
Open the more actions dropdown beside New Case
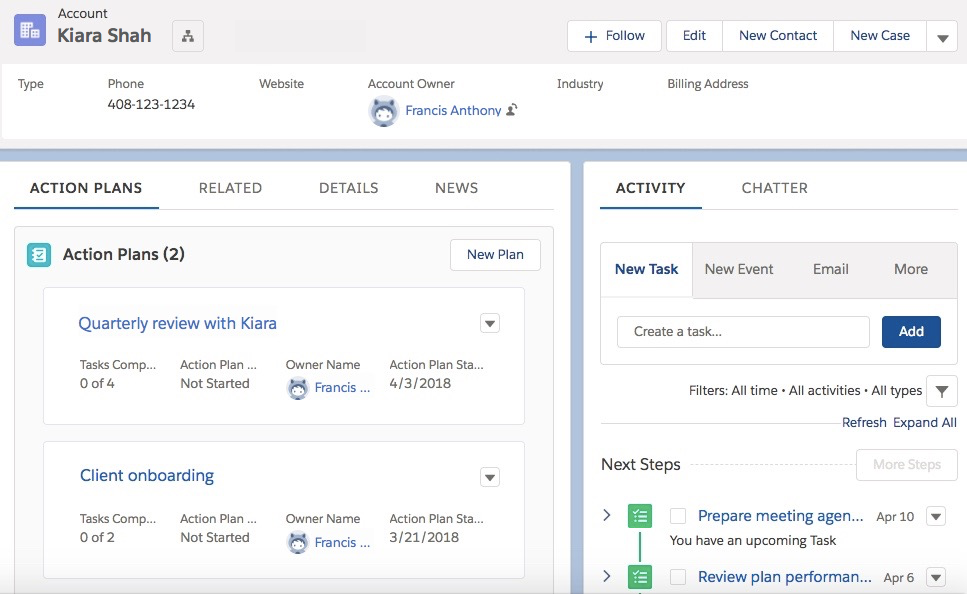pos(942,36)
